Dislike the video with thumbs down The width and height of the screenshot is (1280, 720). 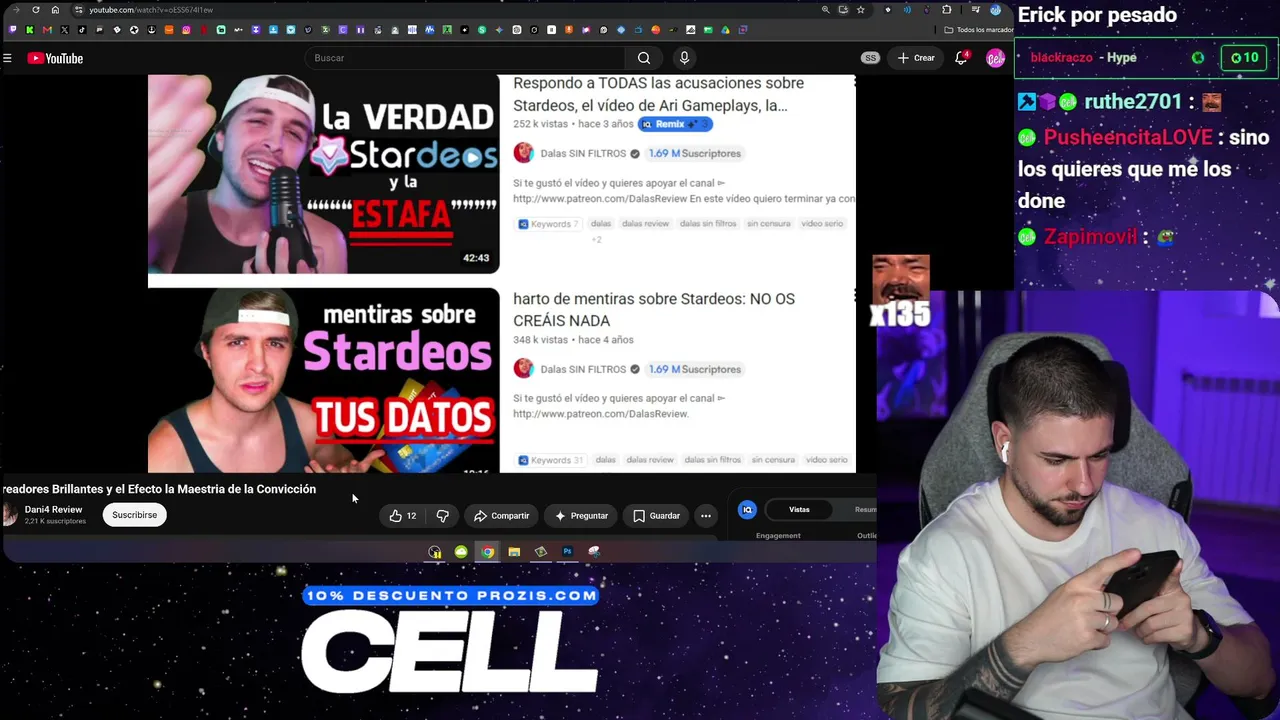coord(442,516)
